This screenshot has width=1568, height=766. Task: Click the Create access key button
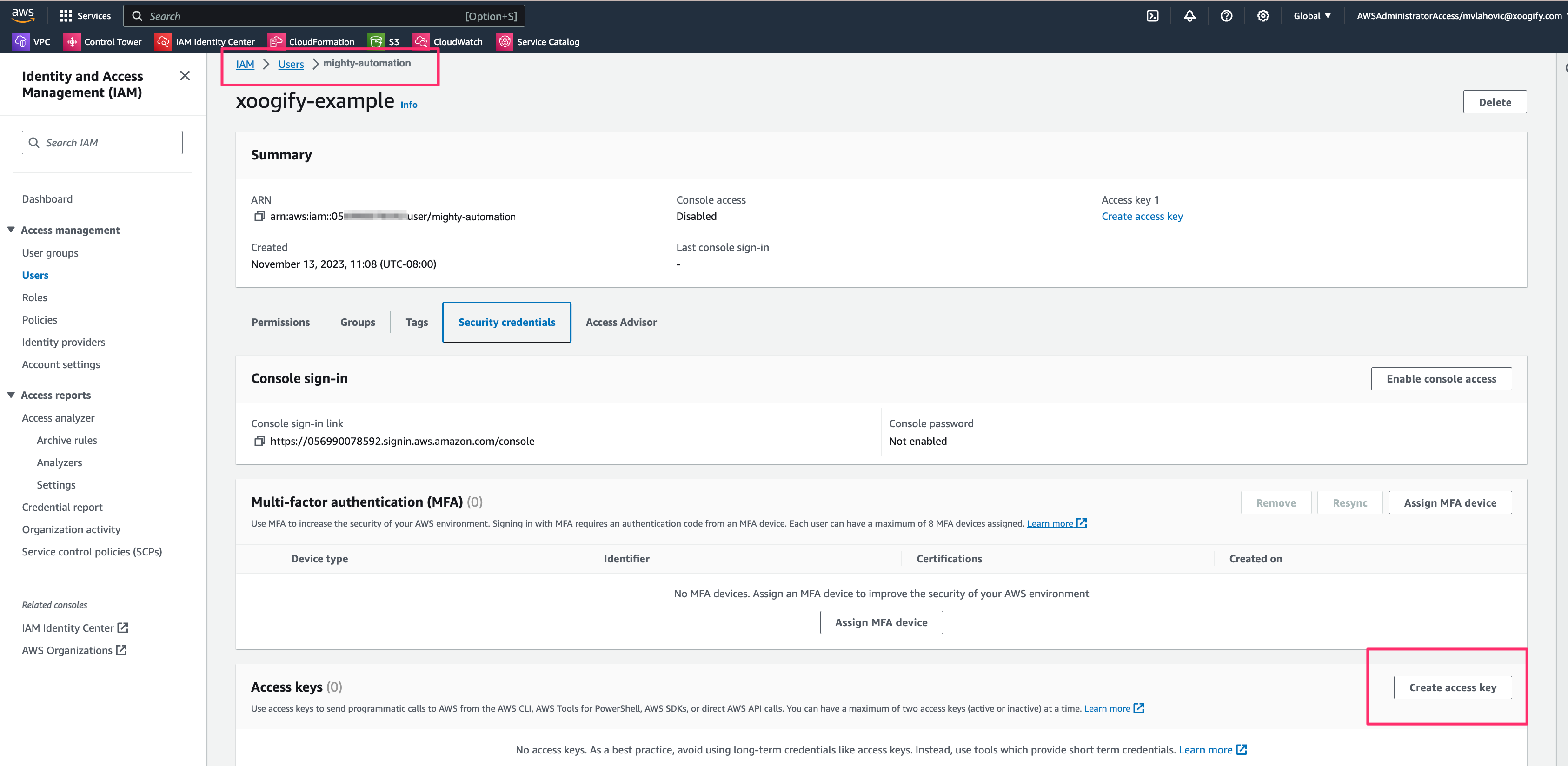pos(1452,687)
